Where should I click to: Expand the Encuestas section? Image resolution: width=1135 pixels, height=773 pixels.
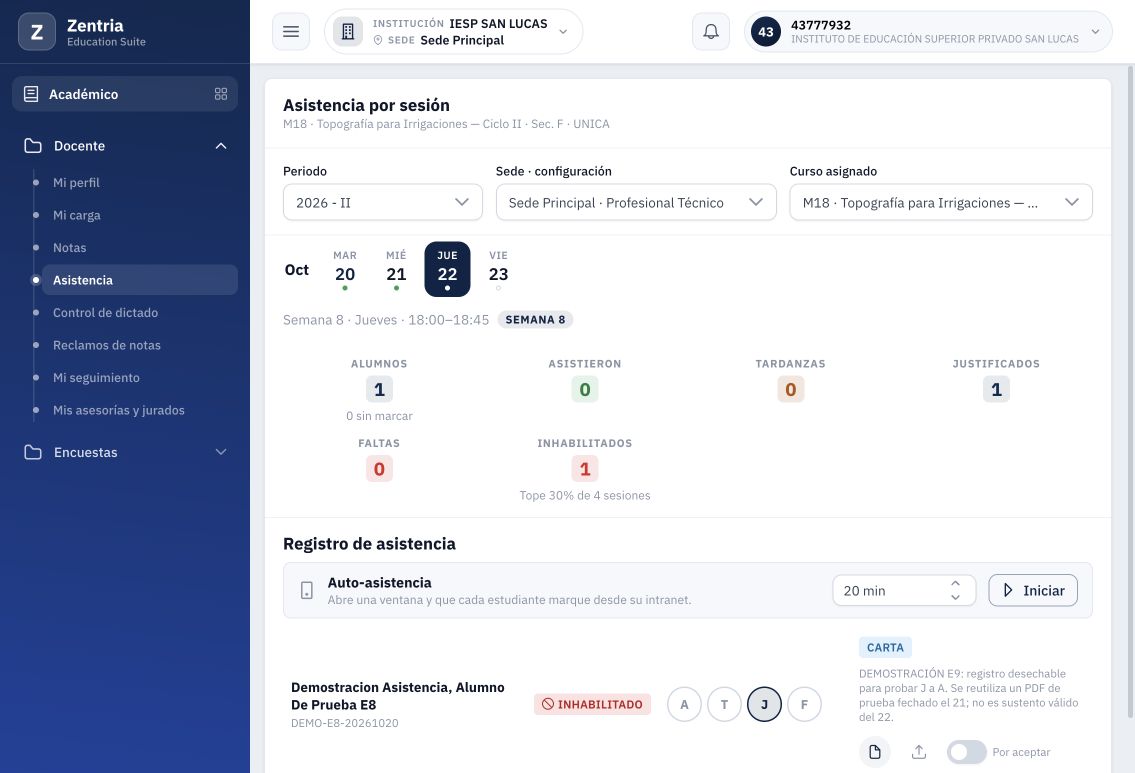click(x=221, y=452)
